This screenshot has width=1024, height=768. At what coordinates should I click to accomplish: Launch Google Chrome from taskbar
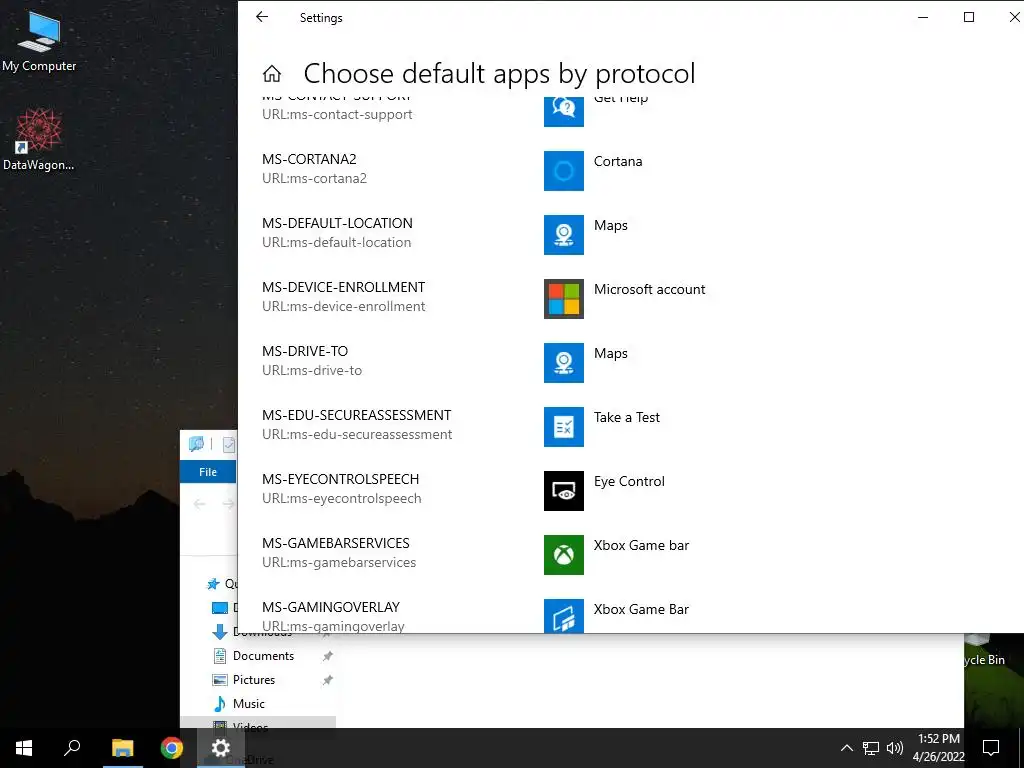tap(172, 748)
